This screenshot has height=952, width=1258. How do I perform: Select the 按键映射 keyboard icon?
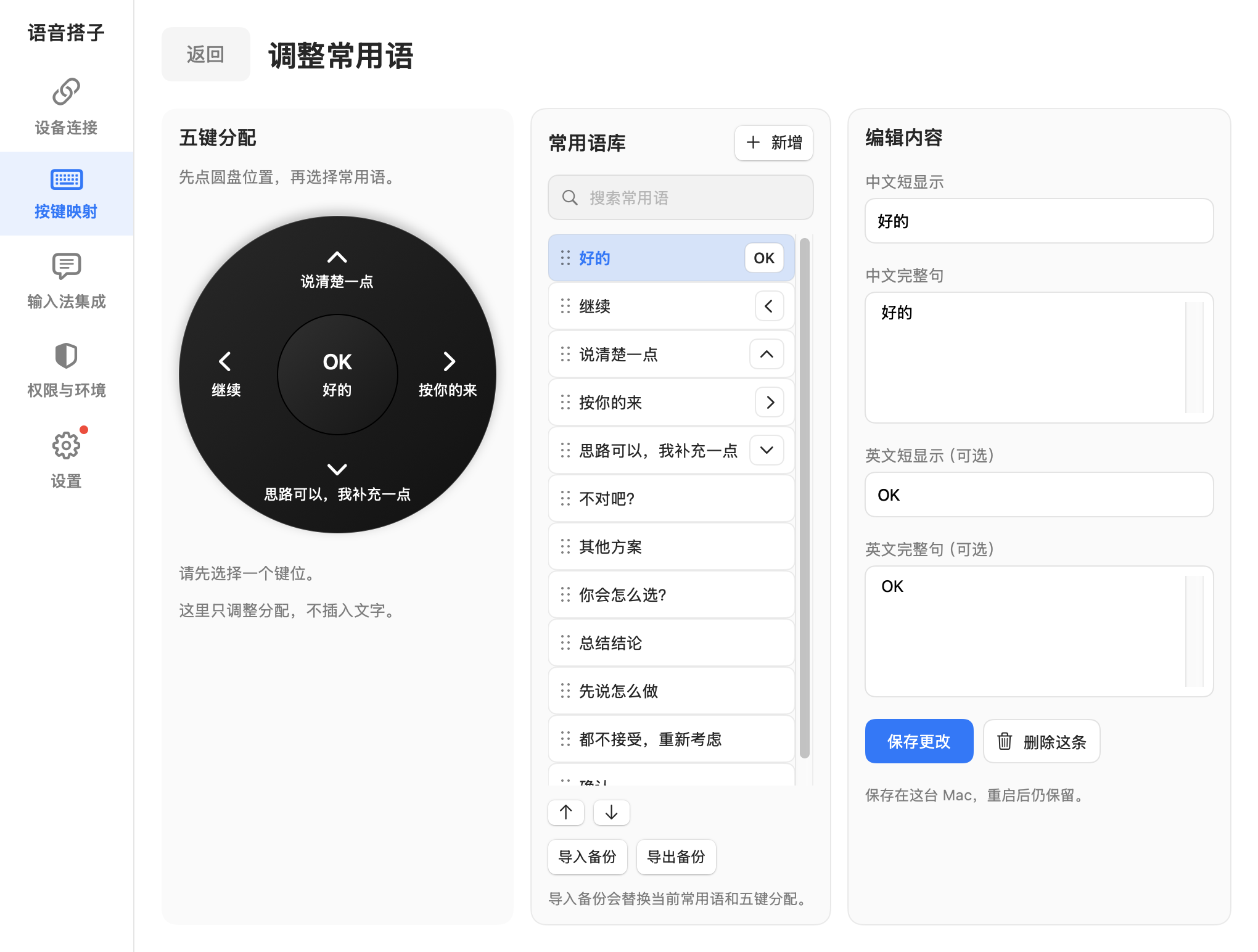66,179
